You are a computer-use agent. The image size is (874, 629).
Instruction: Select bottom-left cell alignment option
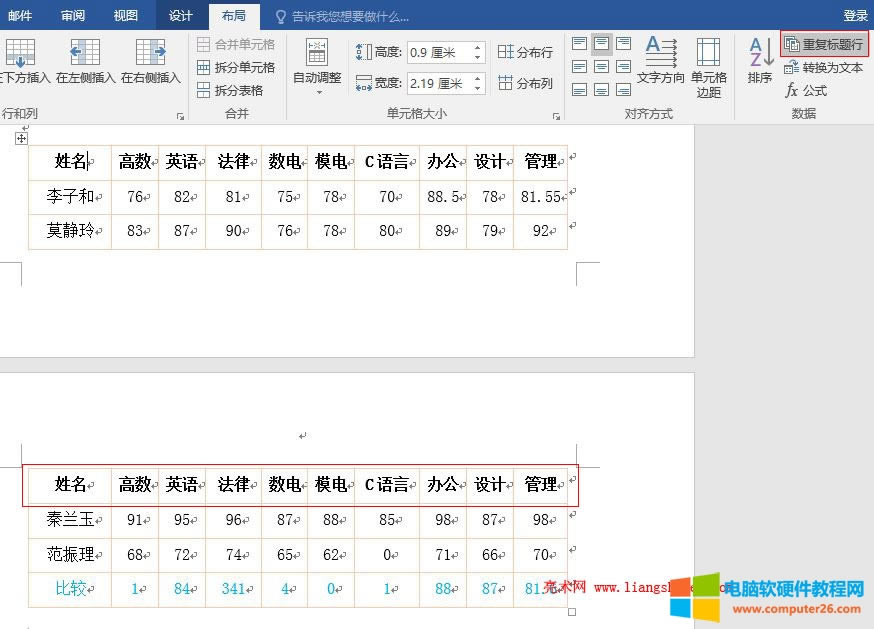pos(580,89)
